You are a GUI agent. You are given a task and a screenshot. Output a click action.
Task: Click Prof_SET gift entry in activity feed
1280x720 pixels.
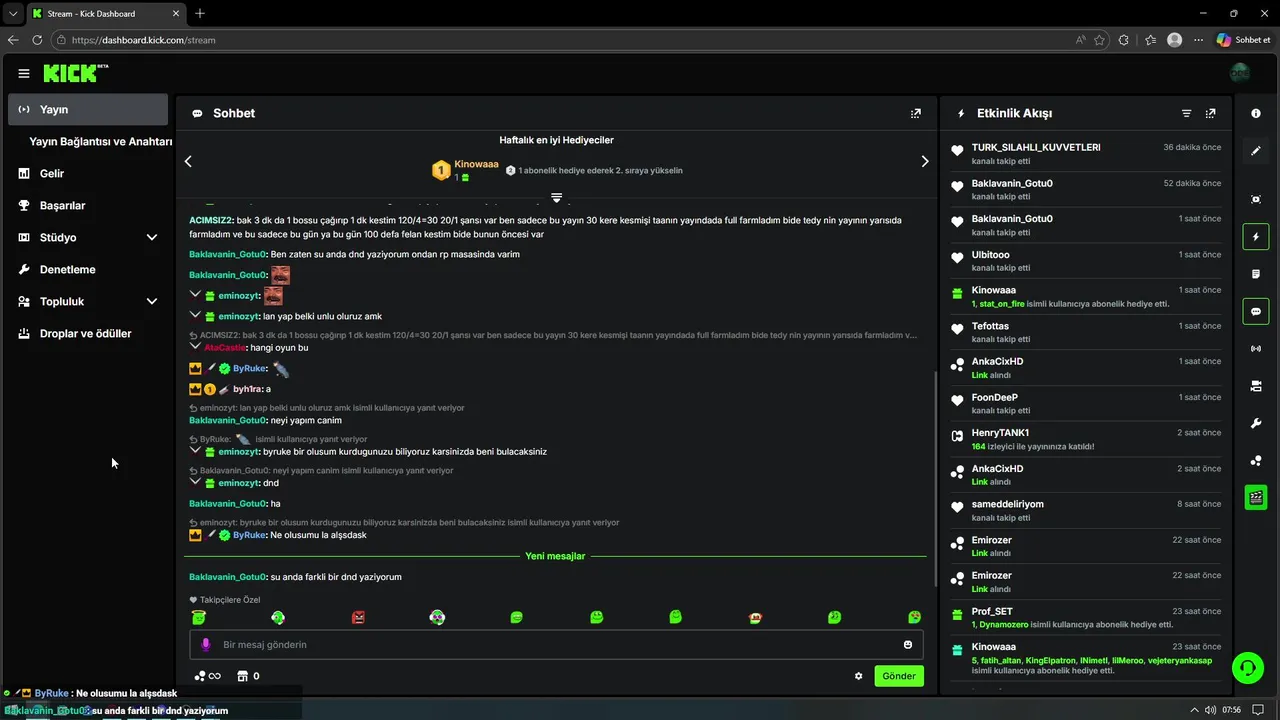click(1086, 617)
